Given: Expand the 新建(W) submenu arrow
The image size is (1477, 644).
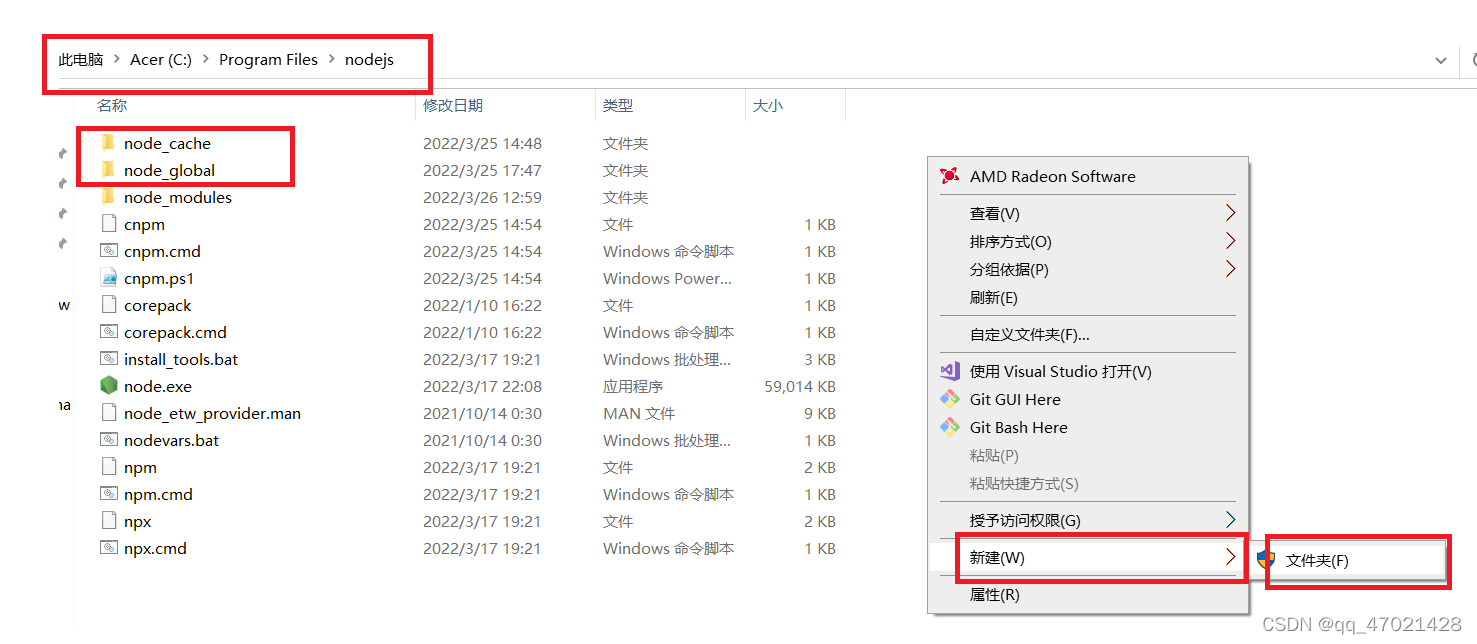Looking at the screenshot, I should tap(1230, 557).
